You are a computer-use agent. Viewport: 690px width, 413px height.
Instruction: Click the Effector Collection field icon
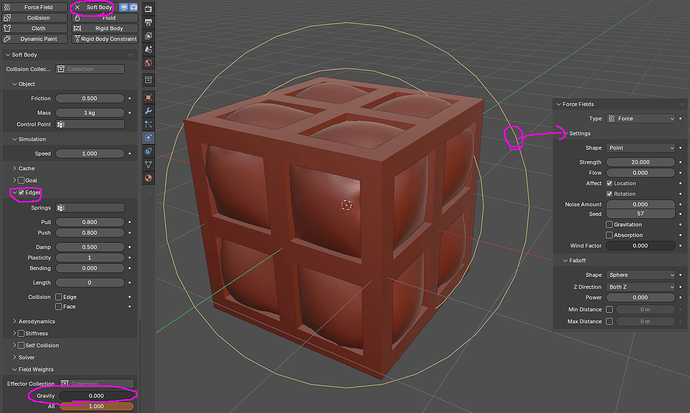pyautogui.click(x=65, y=384)
